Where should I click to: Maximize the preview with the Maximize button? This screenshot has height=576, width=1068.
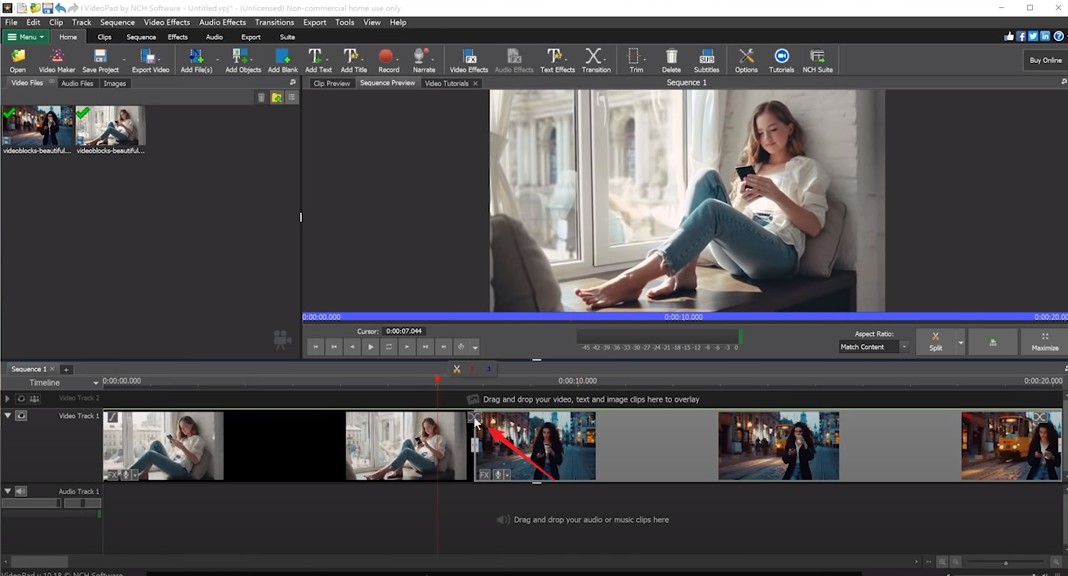point(1044,342)
